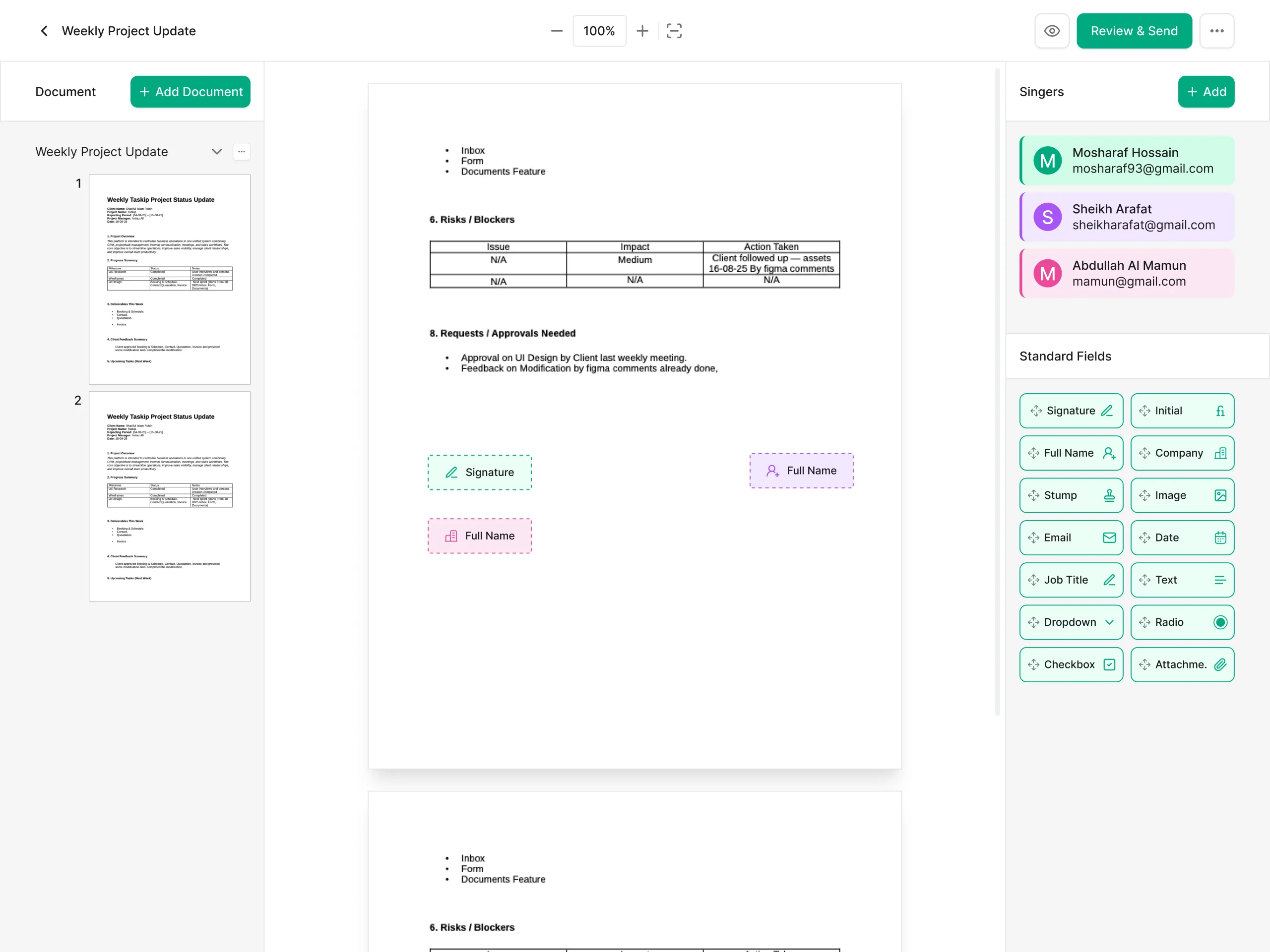
Task: Choose the Checkbox field tool
Action: point(1071,664)
